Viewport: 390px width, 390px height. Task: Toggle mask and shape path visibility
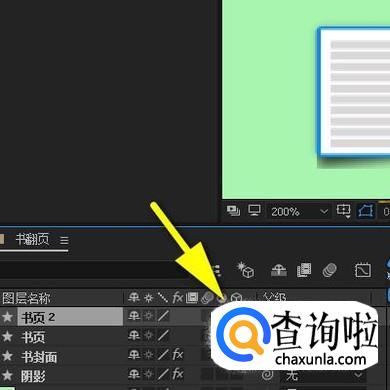tap(365, 211)
